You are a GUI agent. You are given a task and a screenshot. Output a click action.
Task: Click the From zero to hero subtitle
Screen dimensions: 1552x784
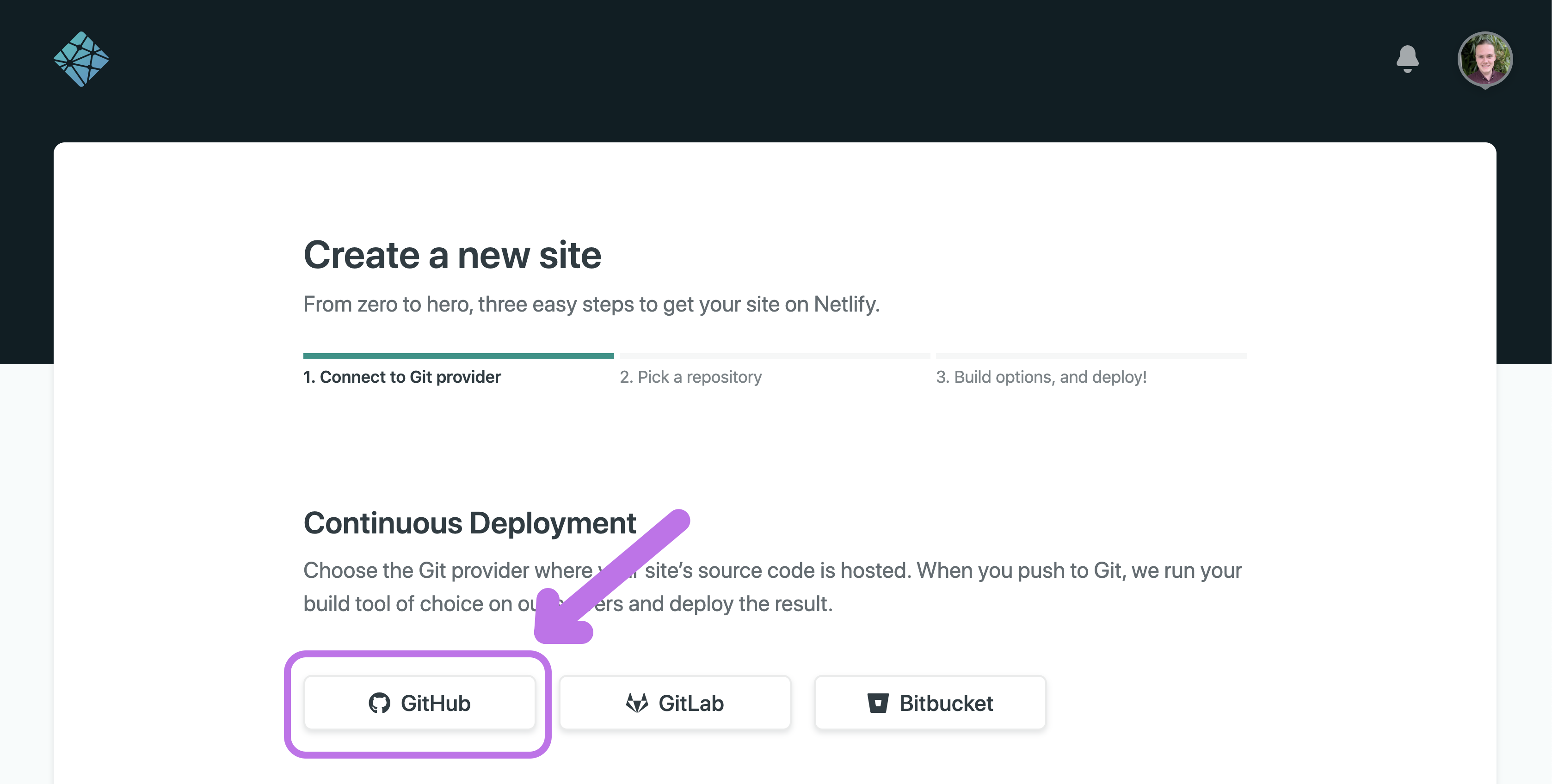pos(591,305)
